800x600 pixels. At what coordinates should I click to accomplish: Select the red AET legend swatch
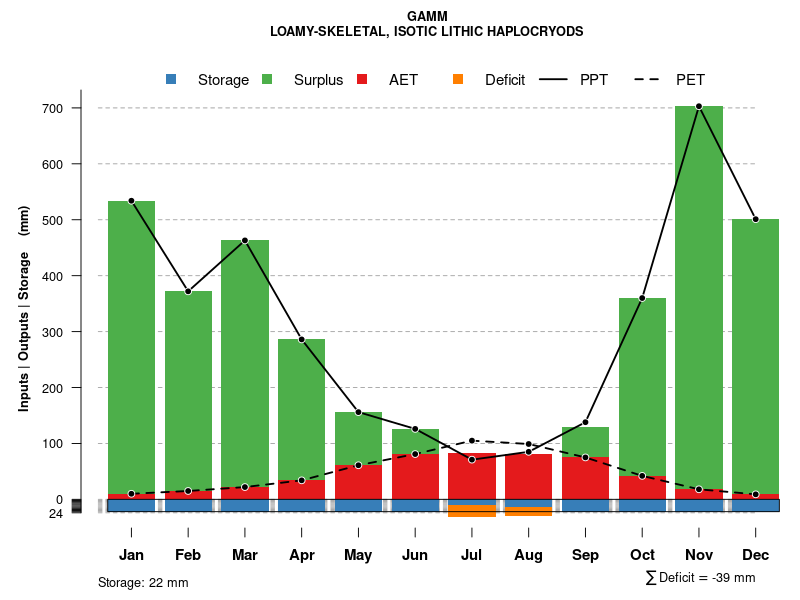coord(362,79)
